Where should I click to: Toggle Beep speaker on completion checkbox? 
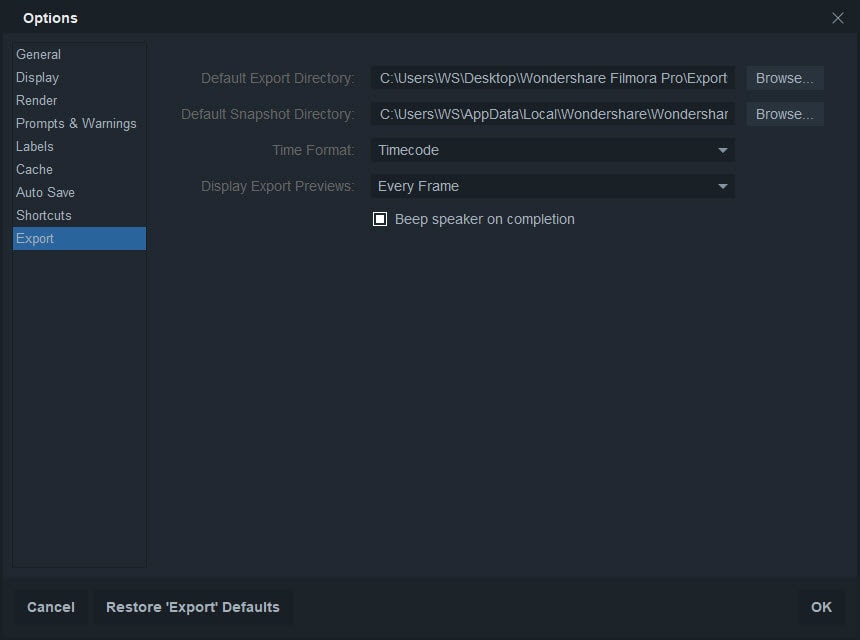tap(380, 219)
